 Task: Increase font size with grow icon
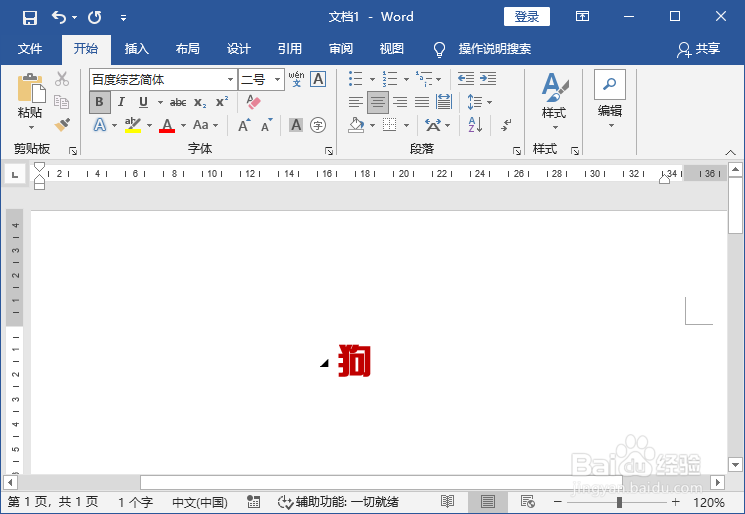click(244, 125)
